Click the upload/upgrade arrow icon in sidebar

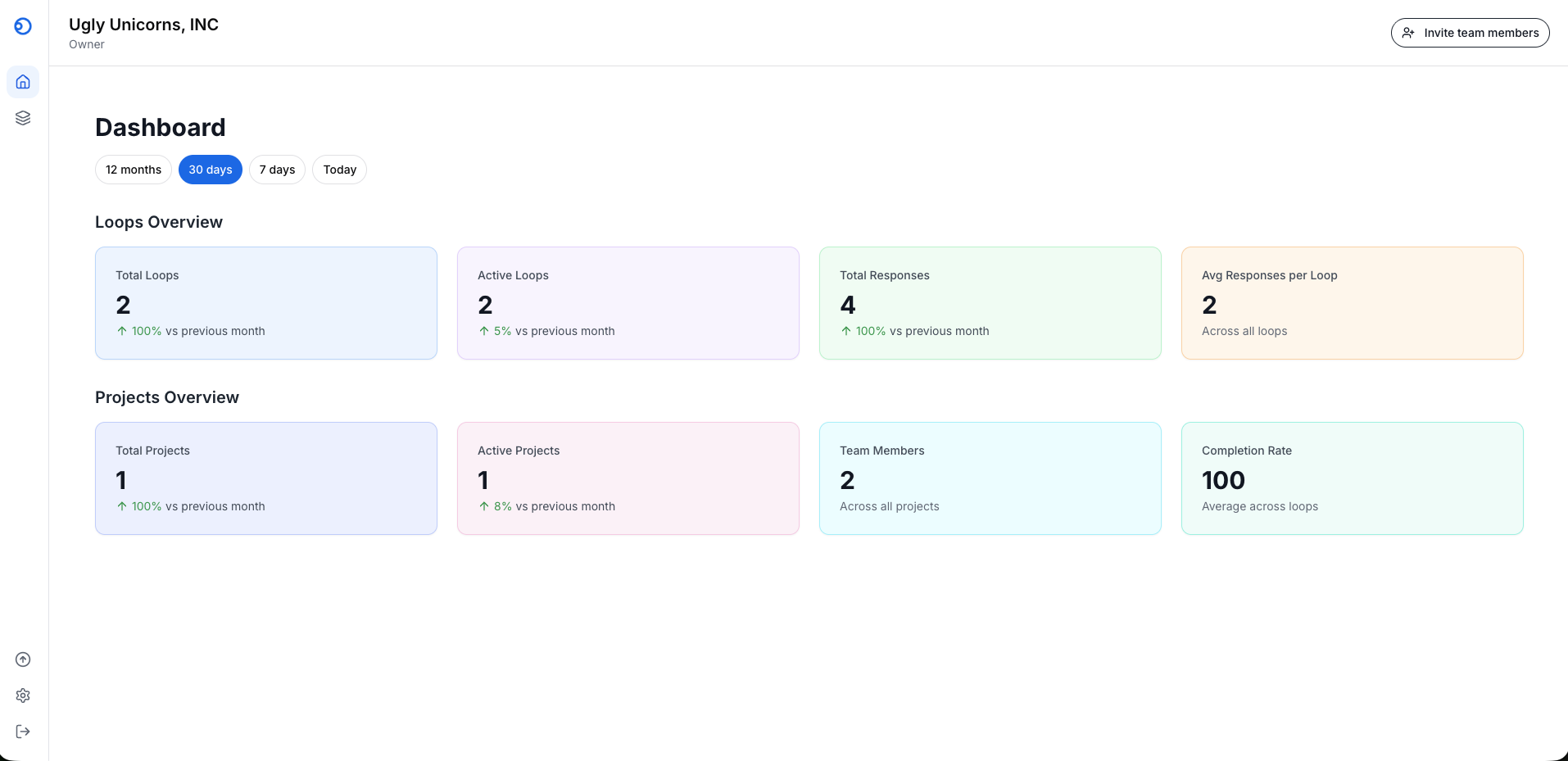pyautogui.click(x=22, y=659)
